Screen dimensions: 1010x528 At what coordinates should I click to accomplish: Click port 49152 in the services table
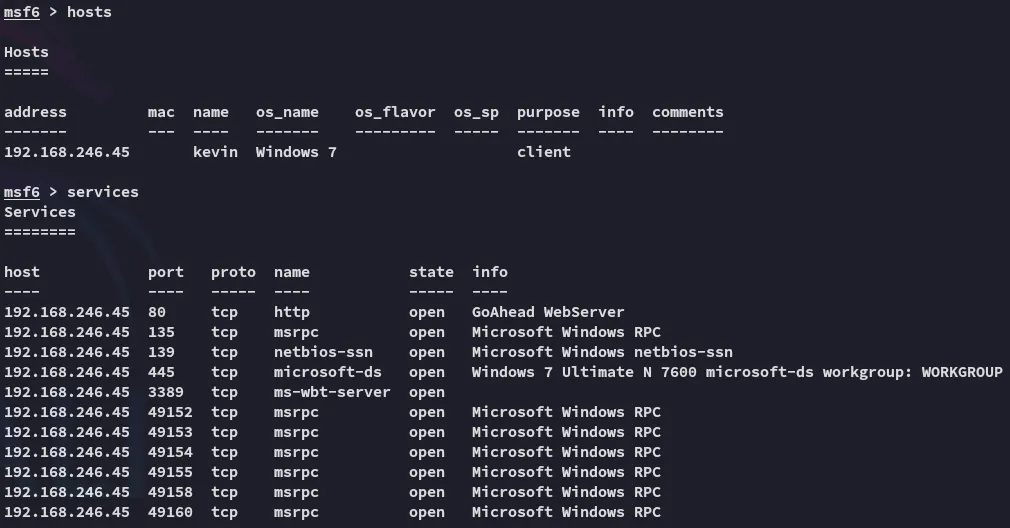pyautogui.click(x=170, y=412)
